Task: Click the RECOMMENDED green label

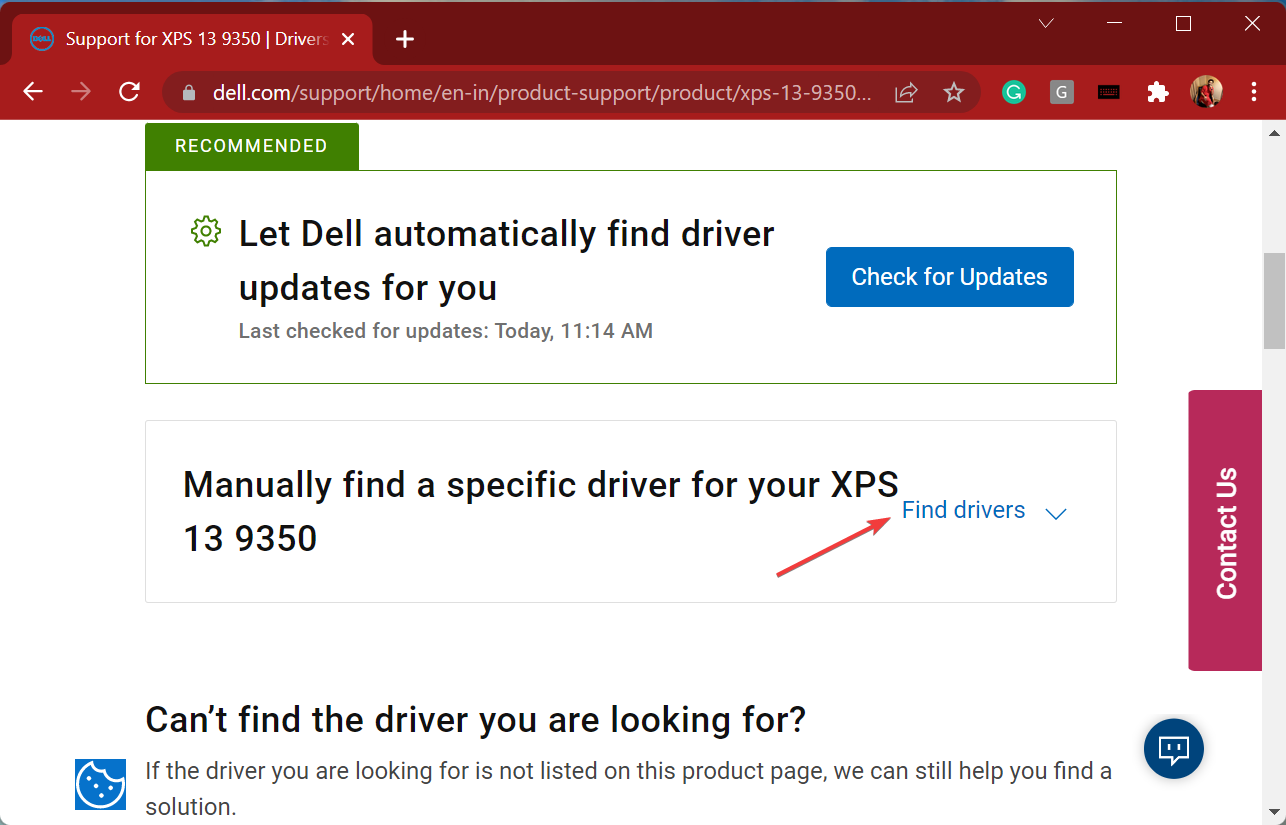Action: pyautogui.click(x=252, y=146)
